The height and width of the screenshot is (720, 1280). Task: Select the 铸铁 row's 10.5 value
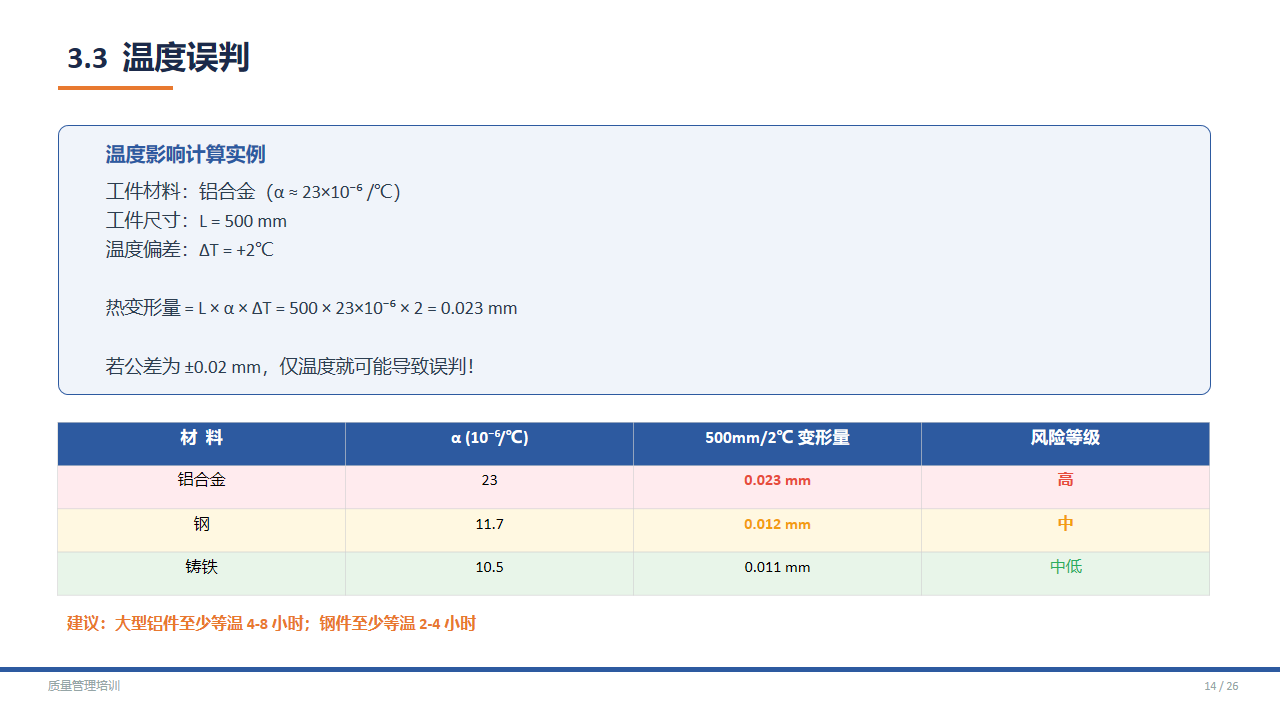[x=489, y=567]
